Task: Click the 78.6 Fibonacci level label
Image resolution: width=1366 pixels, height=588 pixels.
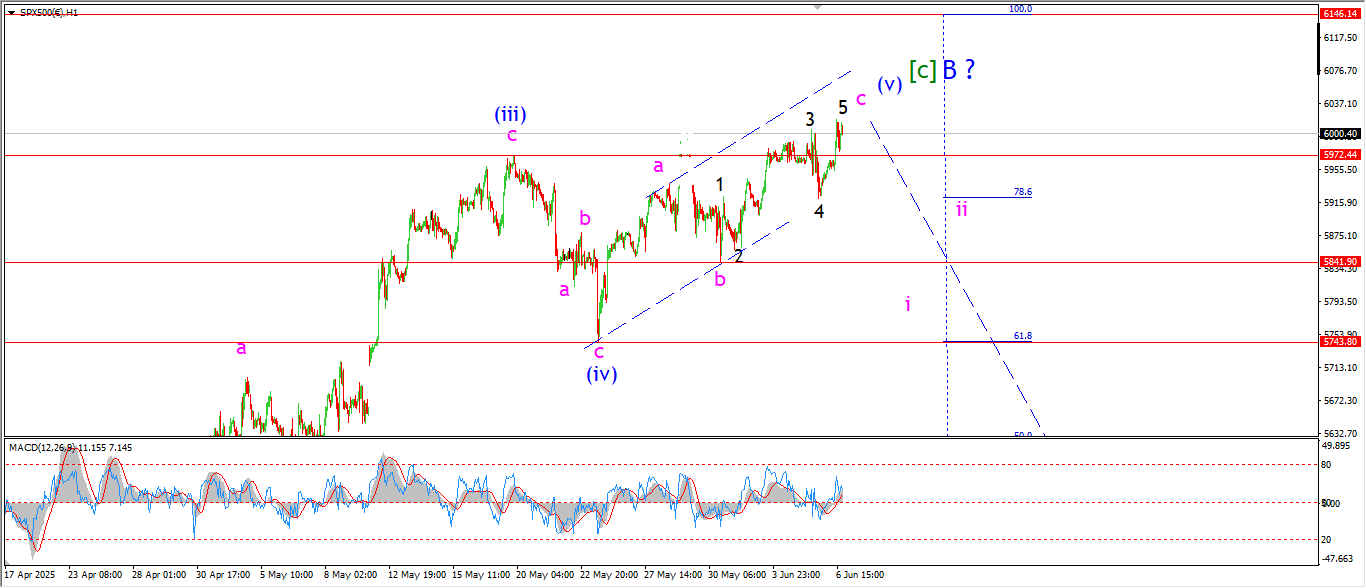Action: pyautogui.click(x=1022, y=191)
